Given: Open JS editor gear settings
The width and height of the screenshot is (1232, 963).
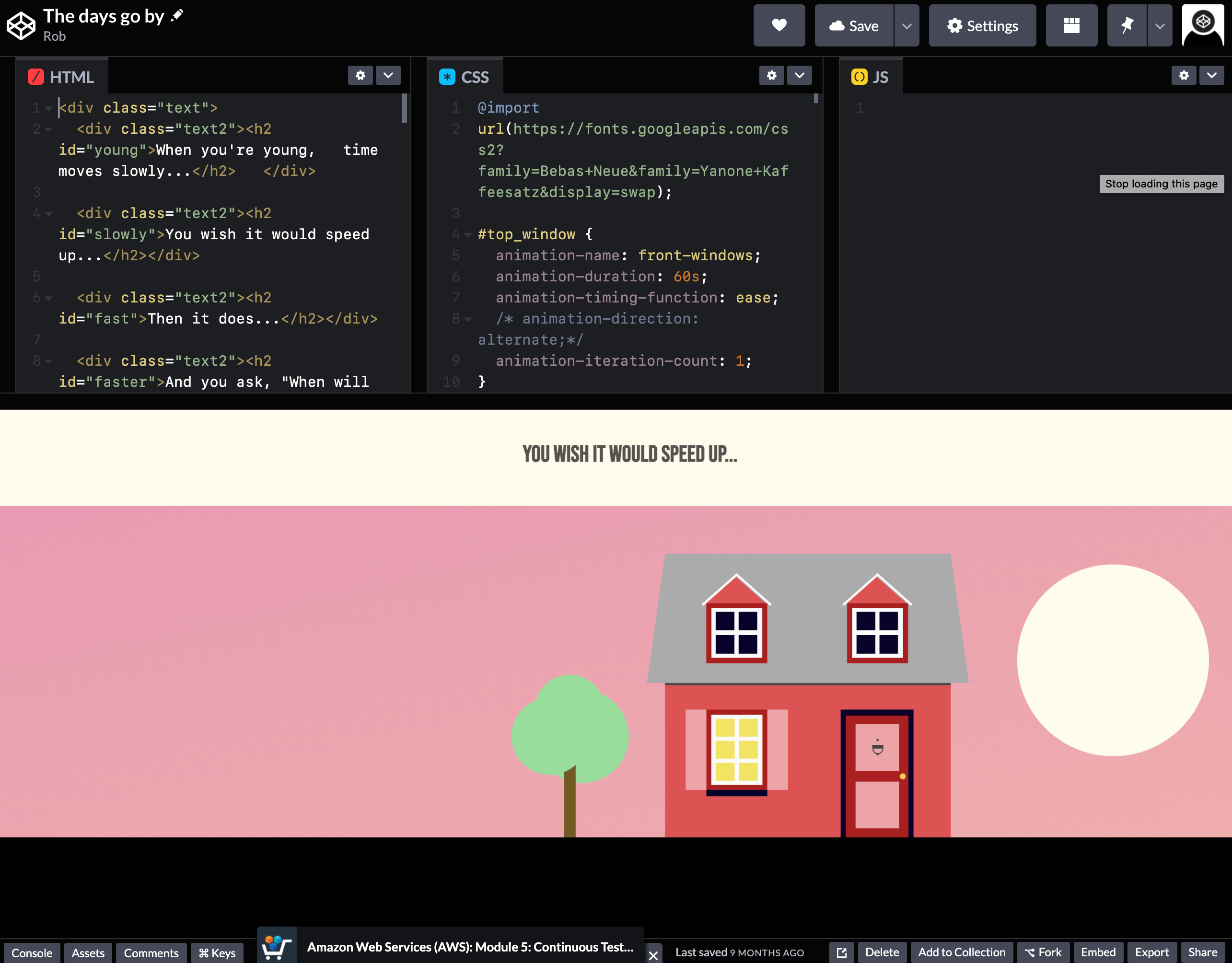Looking at the screenshot, I should click(x=1184, y=75).
